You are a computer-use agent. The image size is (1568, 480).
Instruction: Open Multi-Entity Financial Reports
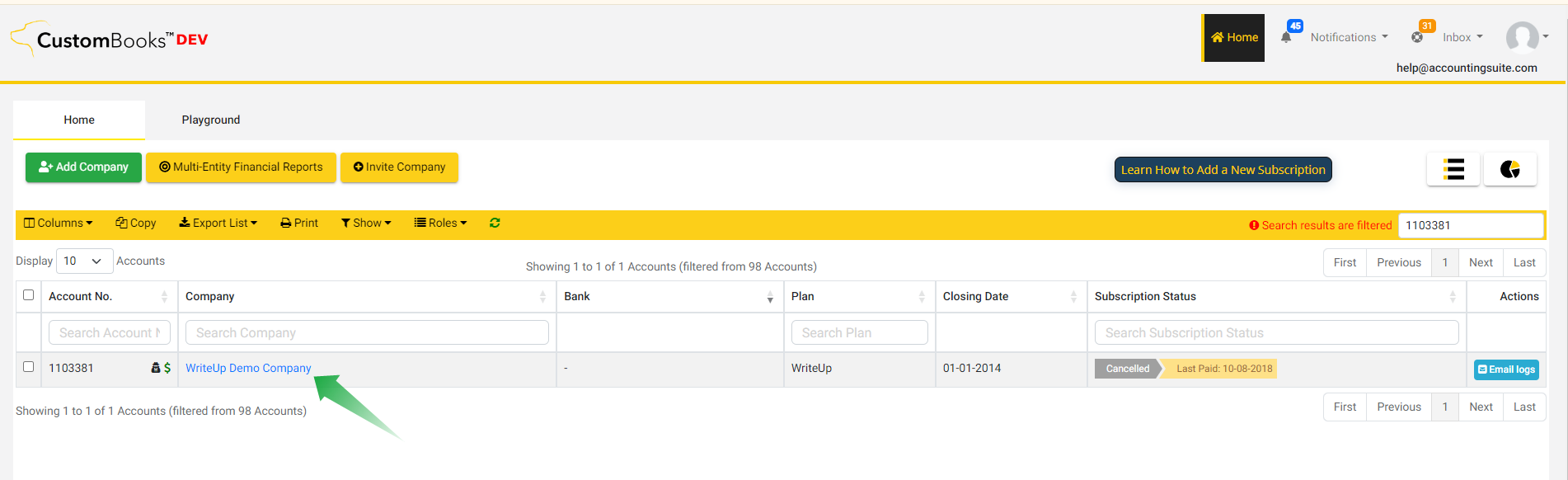coord(242,167)
